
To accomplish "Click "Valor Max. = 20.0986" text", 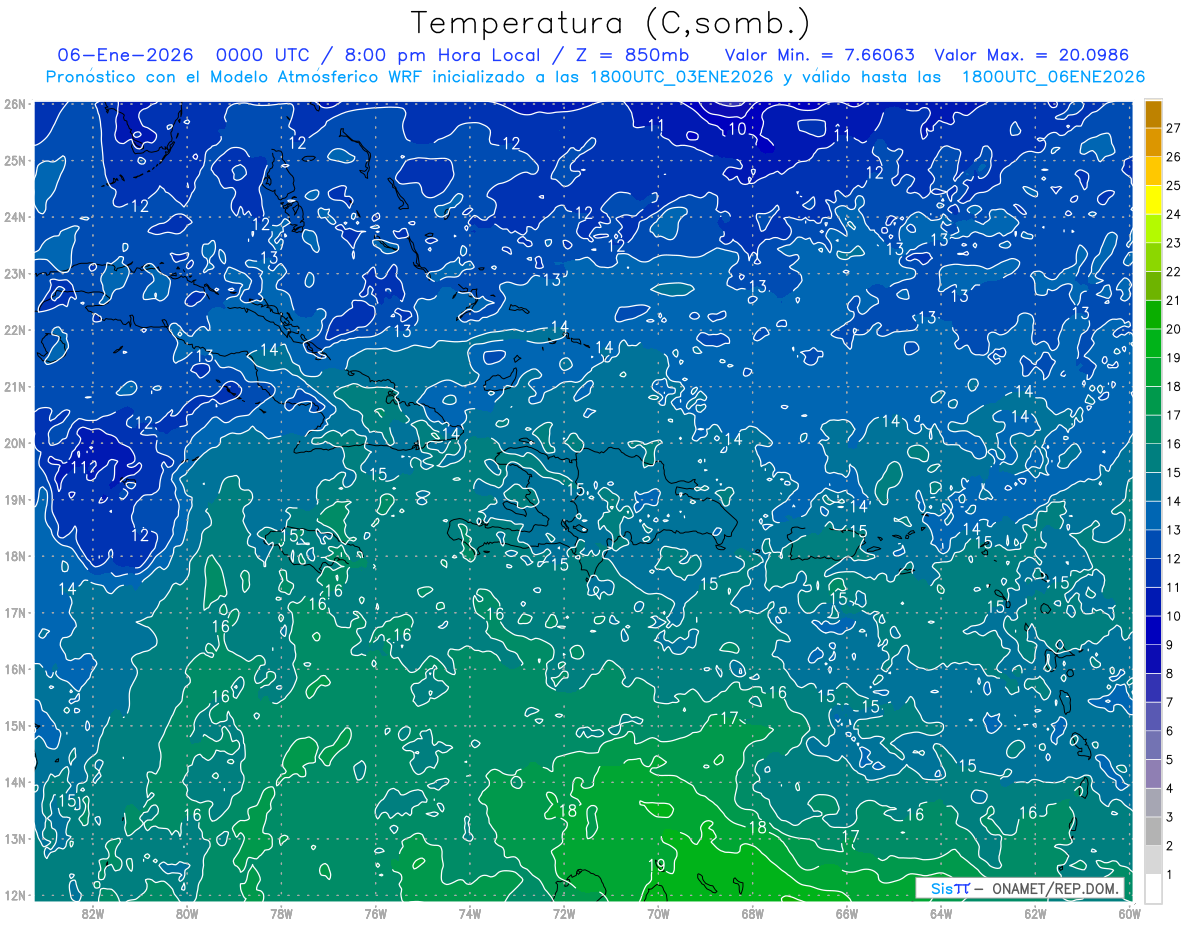I will [1031, 55].
